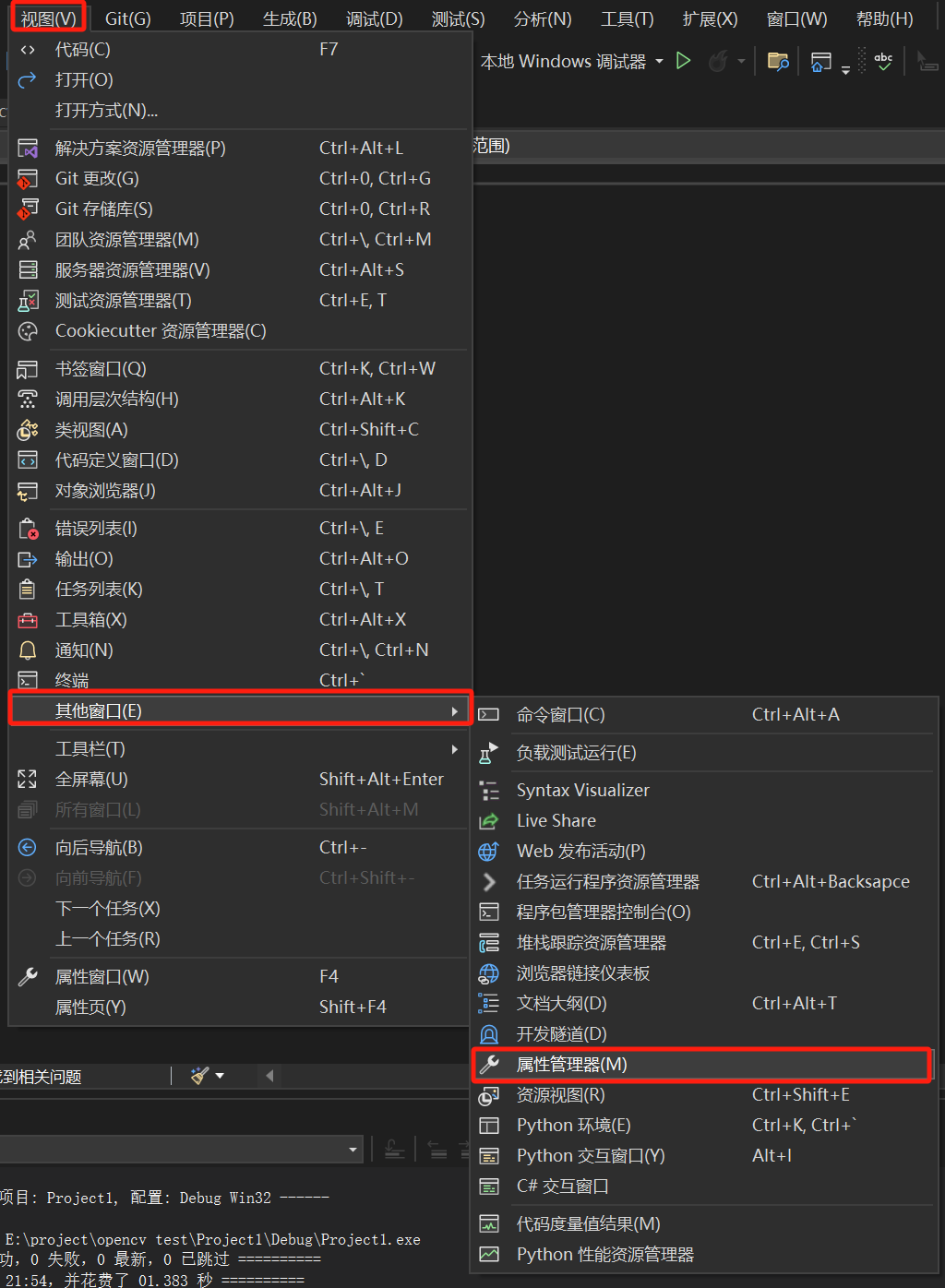Click the Live Share icon in submenu
Image resolution: width=945 pixels, height=1288 pixels.
489,821
